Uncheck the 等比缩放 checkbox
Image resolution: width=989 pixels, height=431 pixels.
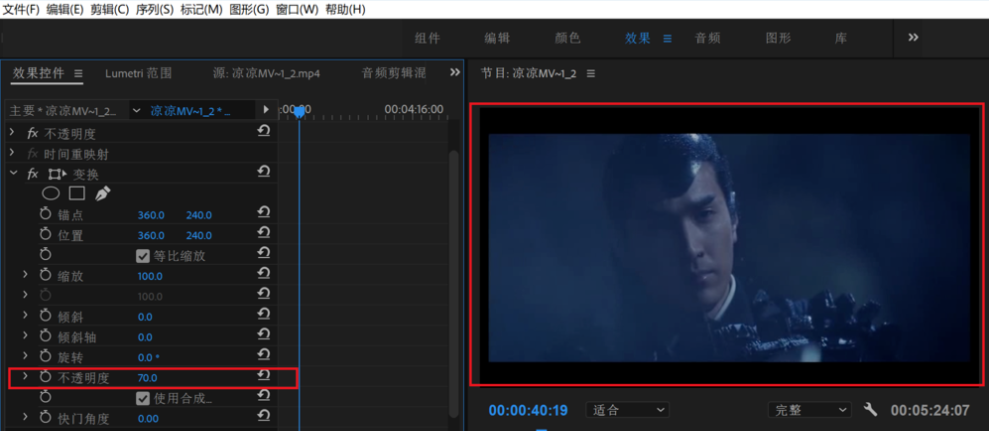[x=143, y=256]
